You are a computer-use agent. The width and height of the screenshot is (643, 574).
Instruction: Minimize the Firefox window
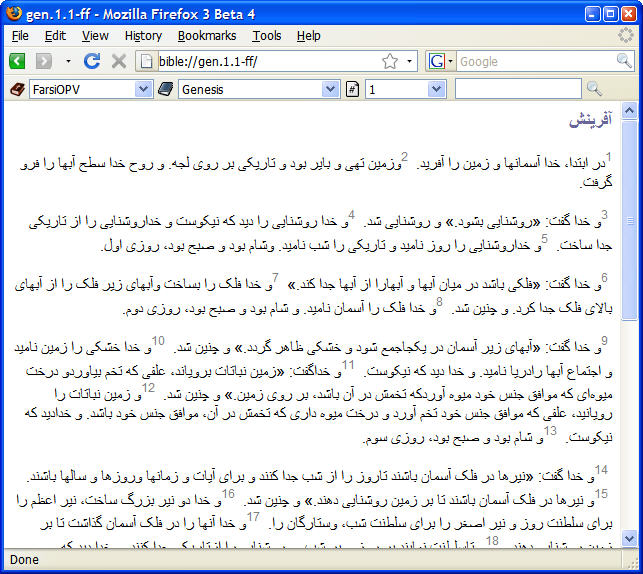coord(592,14)
